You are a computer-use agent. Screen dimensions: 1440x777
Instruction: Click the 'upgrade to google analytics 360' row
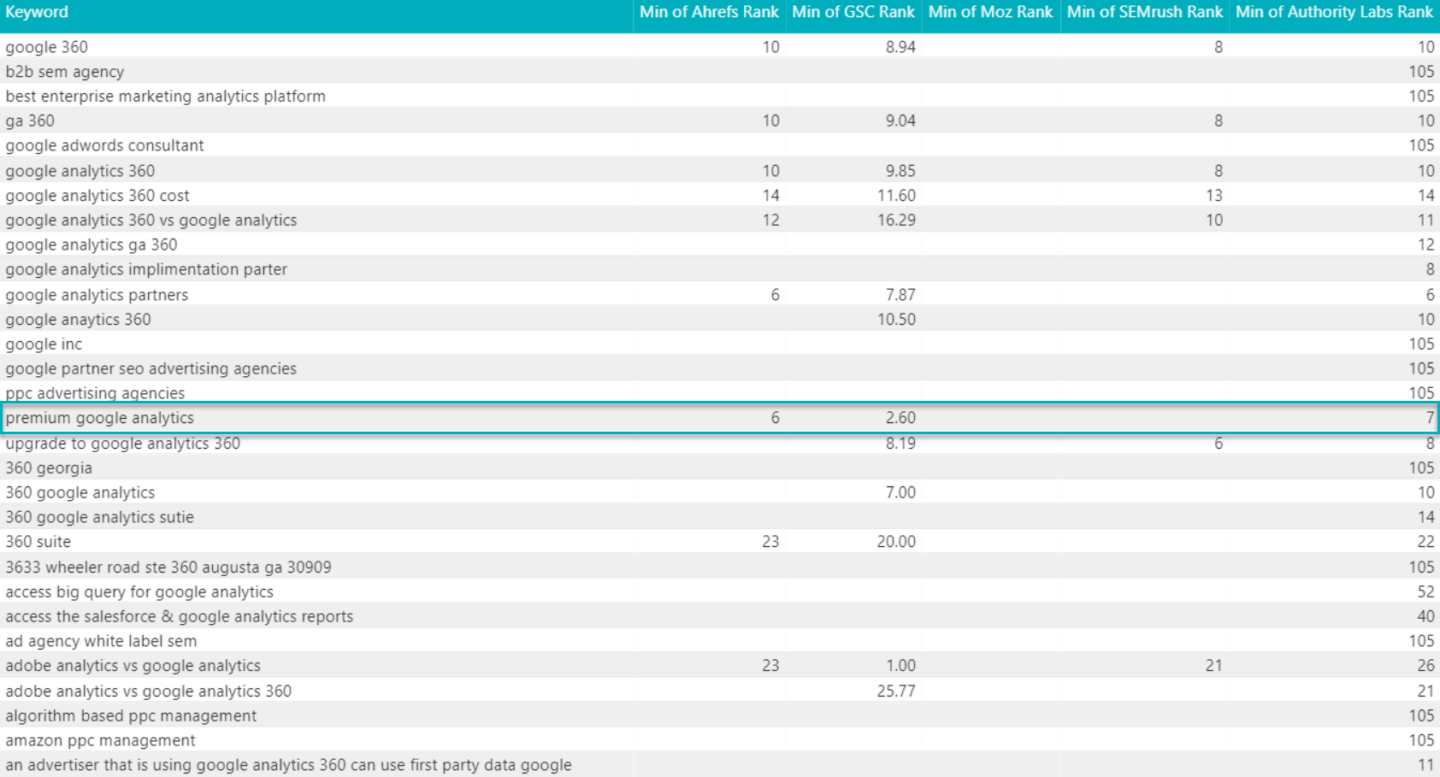[x=122, y=443]
